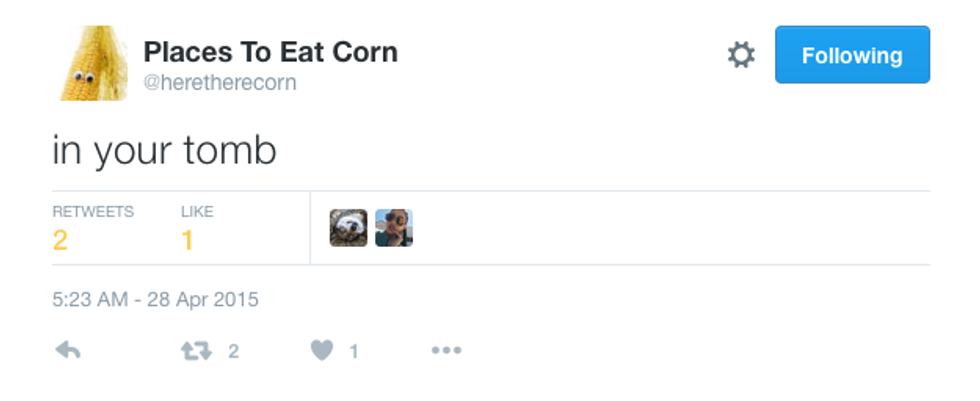Open the three-dot more options menu

[x=446, y=351]
